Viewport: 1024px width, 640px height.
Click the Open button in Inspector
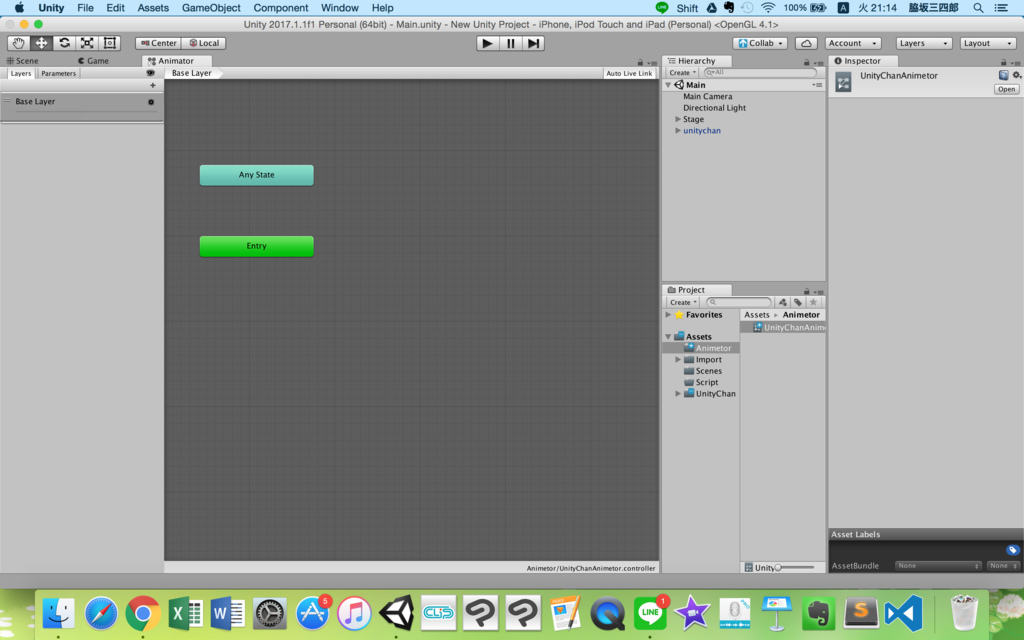coord(1006,89)
